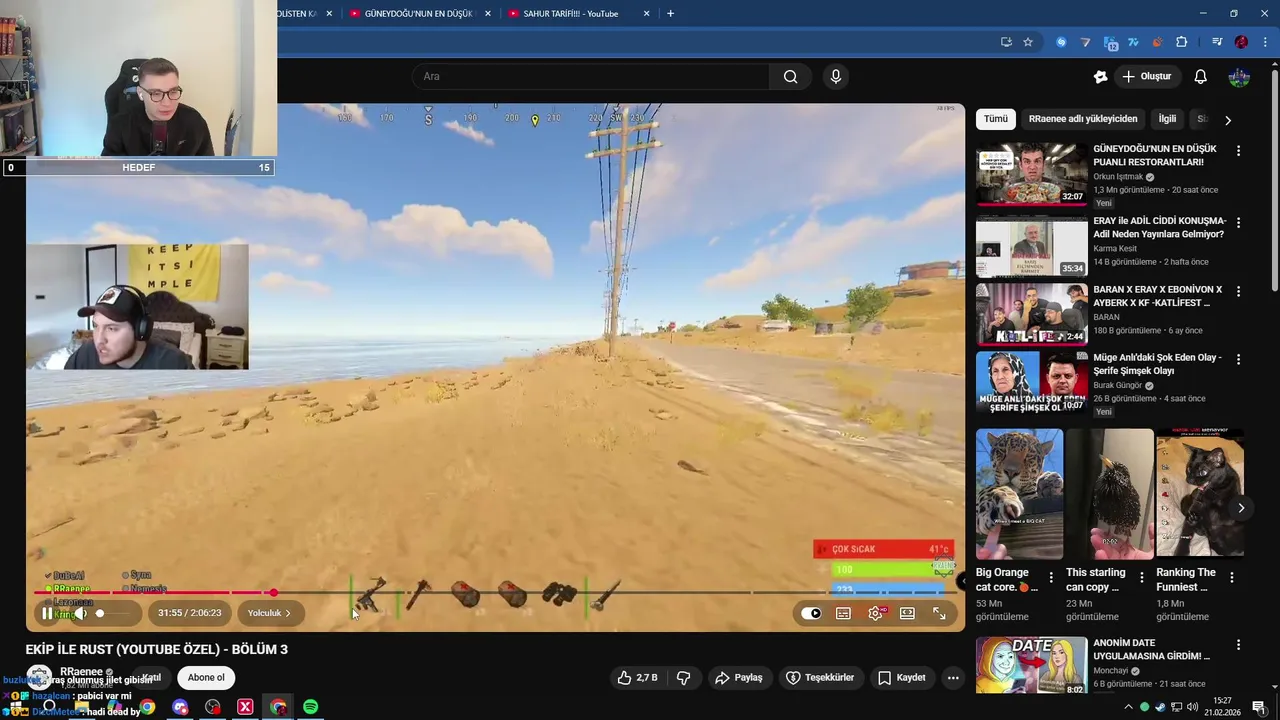Open Chrome media controls music-note icon
Viewport: 1280px width, 720px height.
pyautogui.click(x=1217, y=42)
